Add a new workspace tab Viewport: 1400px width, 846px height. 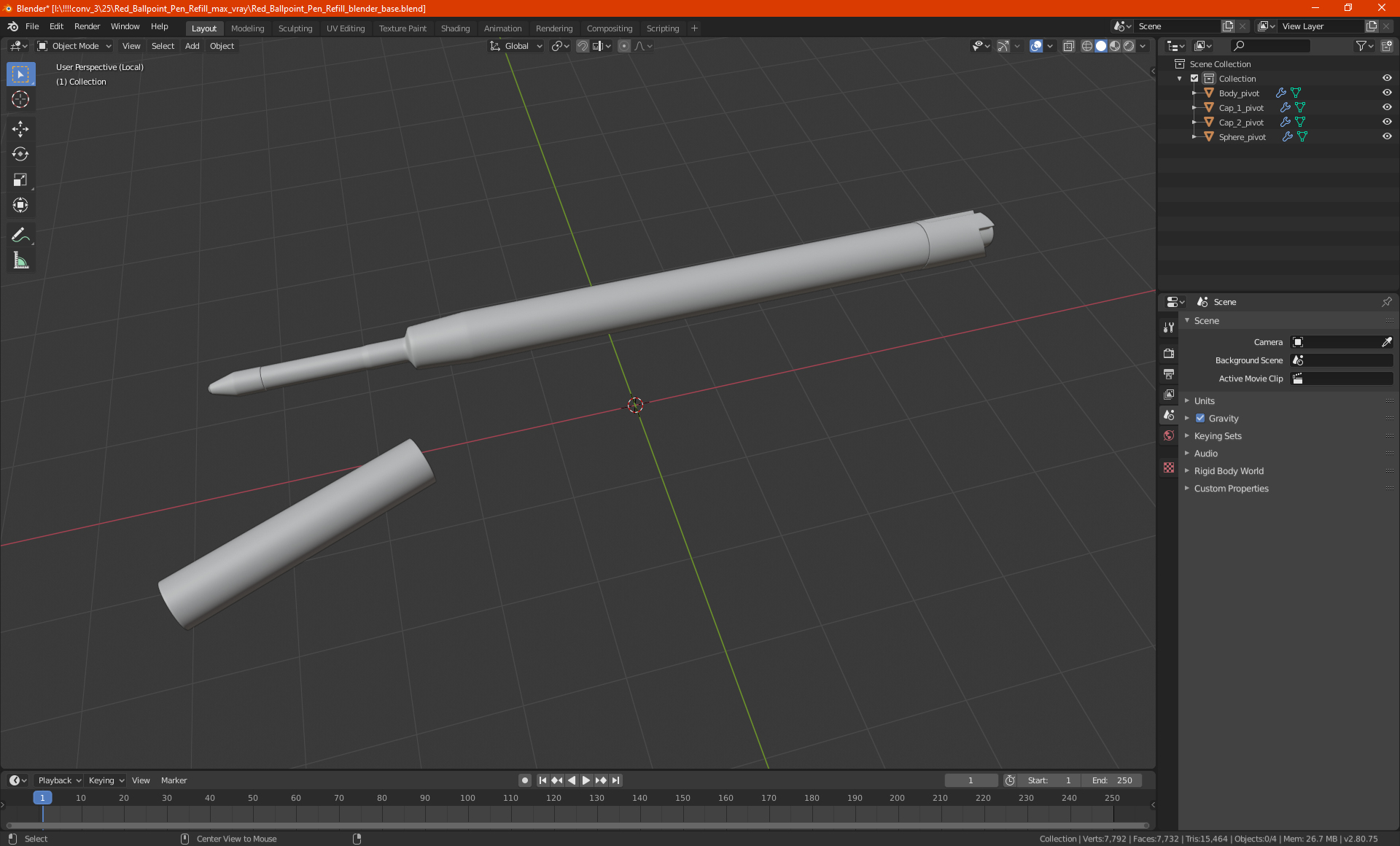point(694,28)
